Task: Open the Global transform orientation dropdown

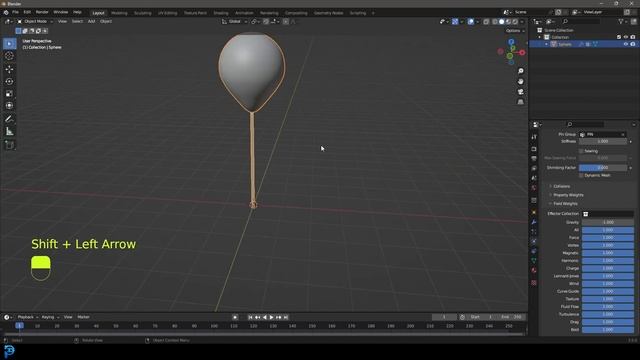Action: (234, 21)
